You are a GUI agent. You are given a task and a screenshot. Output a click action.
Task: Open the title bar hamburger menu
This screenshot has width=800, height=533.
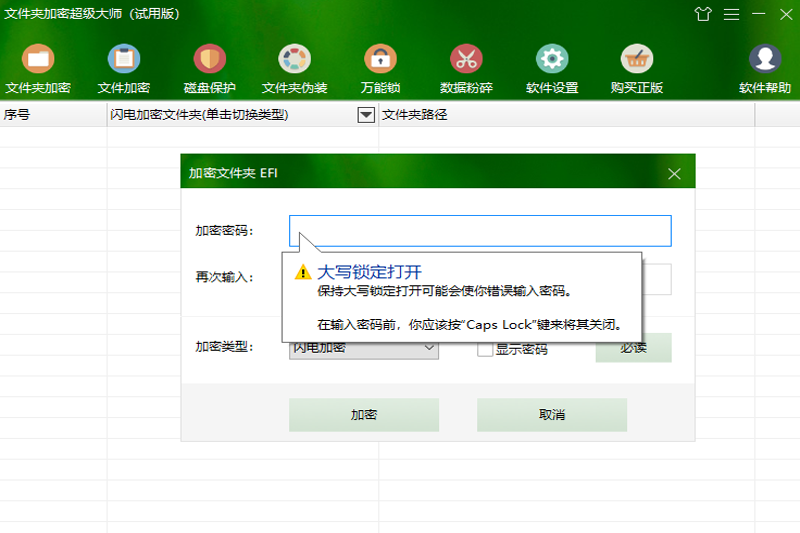click(732, 14)
